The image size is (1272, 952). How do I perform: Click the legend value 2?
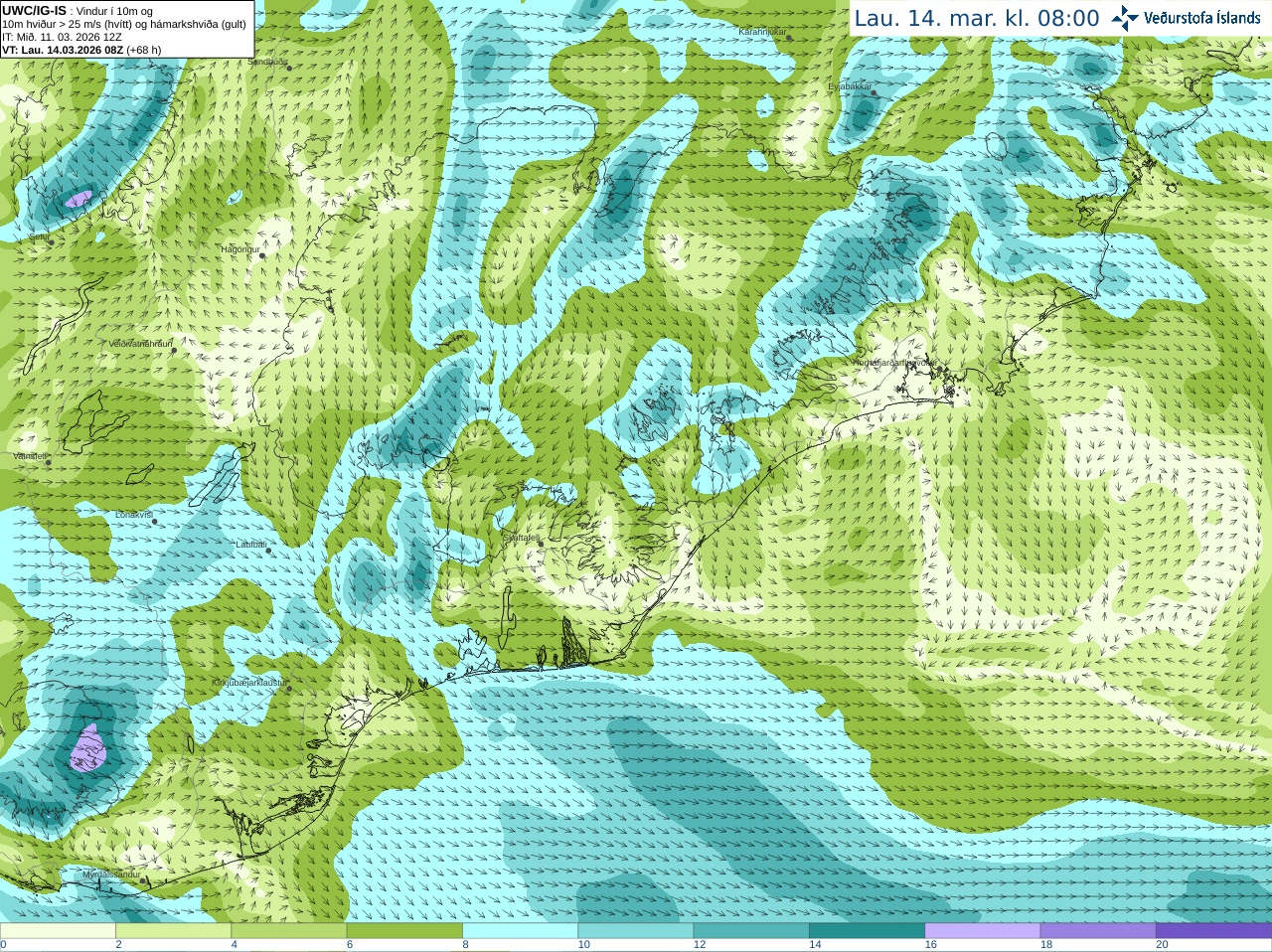pos(118,945)
